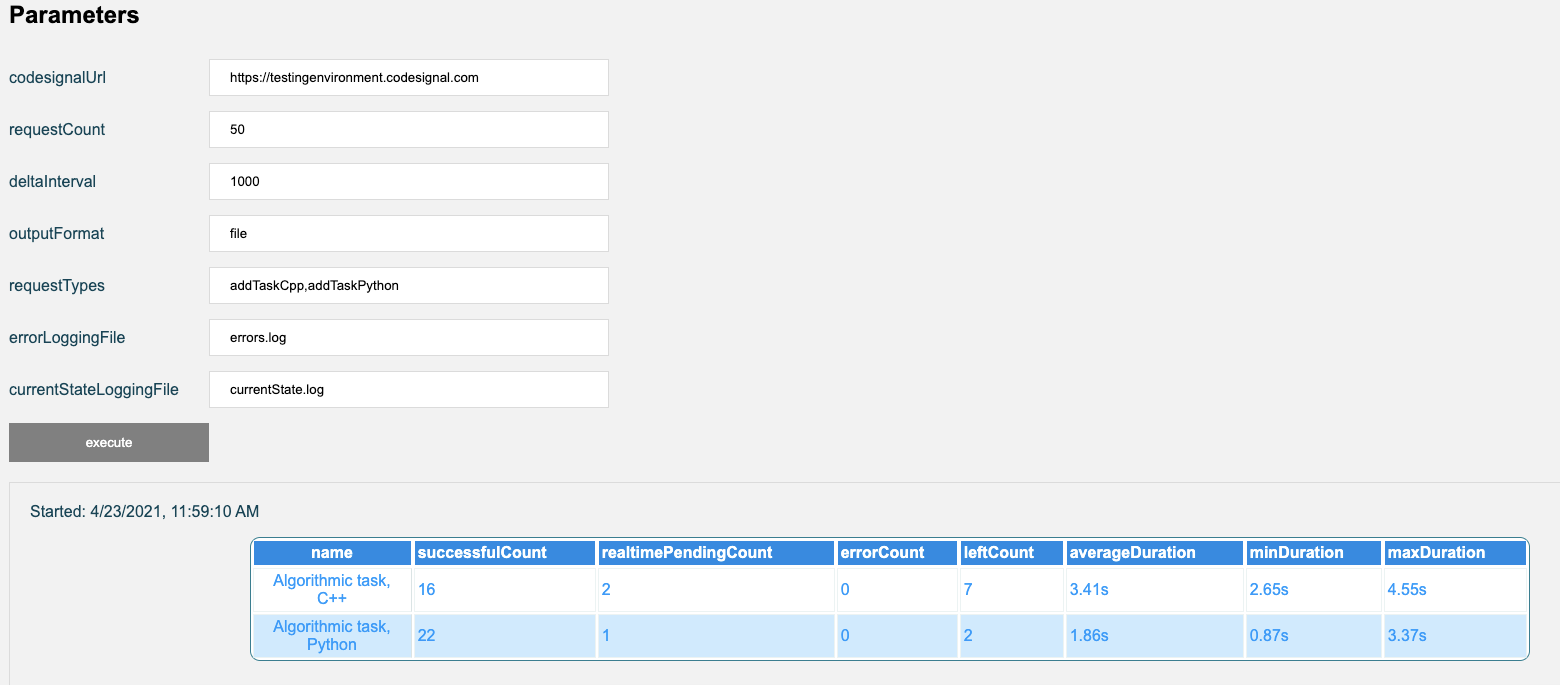Click the errorLoggingFile label

click(67, 337)
